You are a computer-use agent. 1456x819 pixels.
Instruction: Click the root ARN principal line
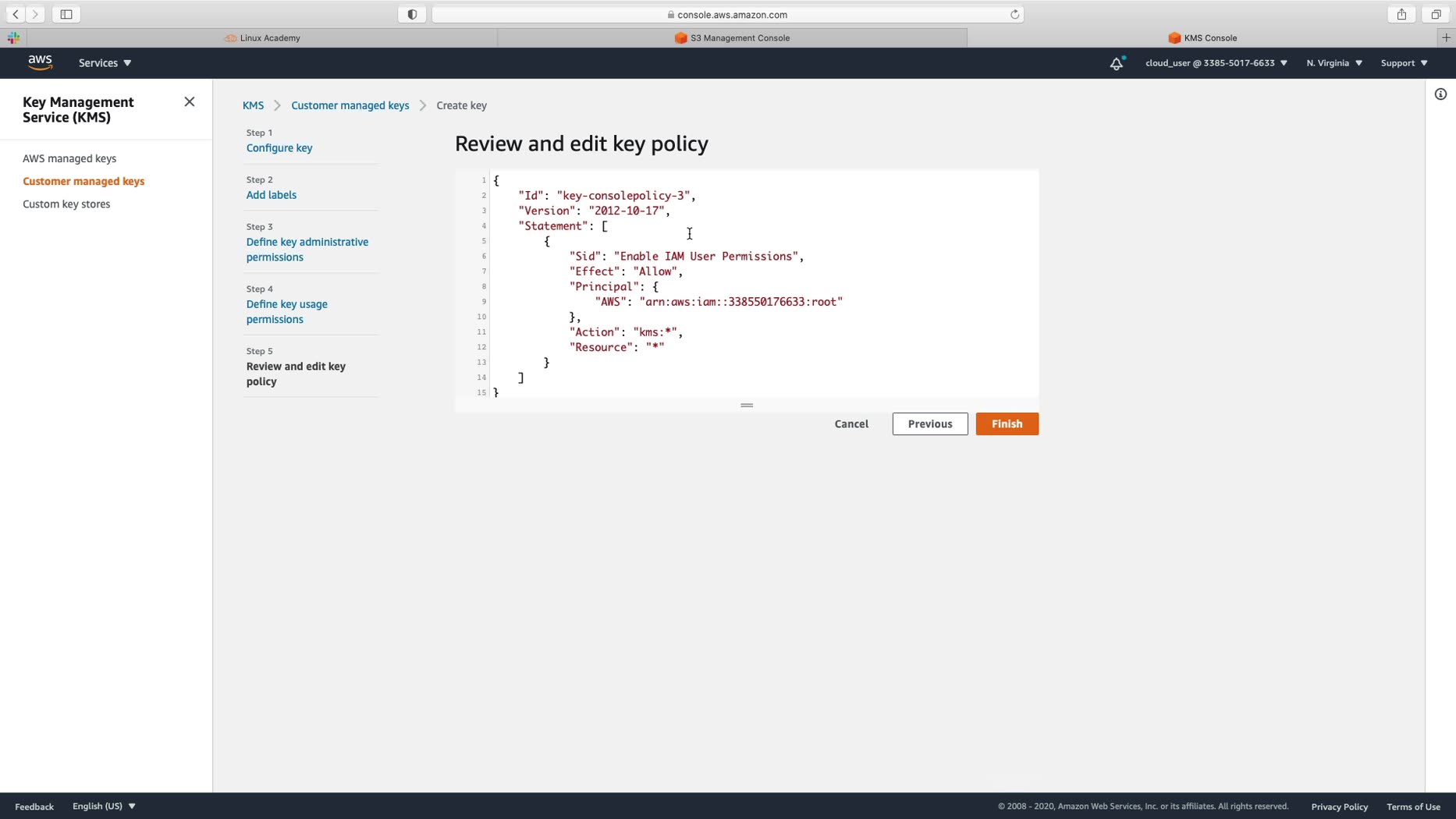[719, 302]
